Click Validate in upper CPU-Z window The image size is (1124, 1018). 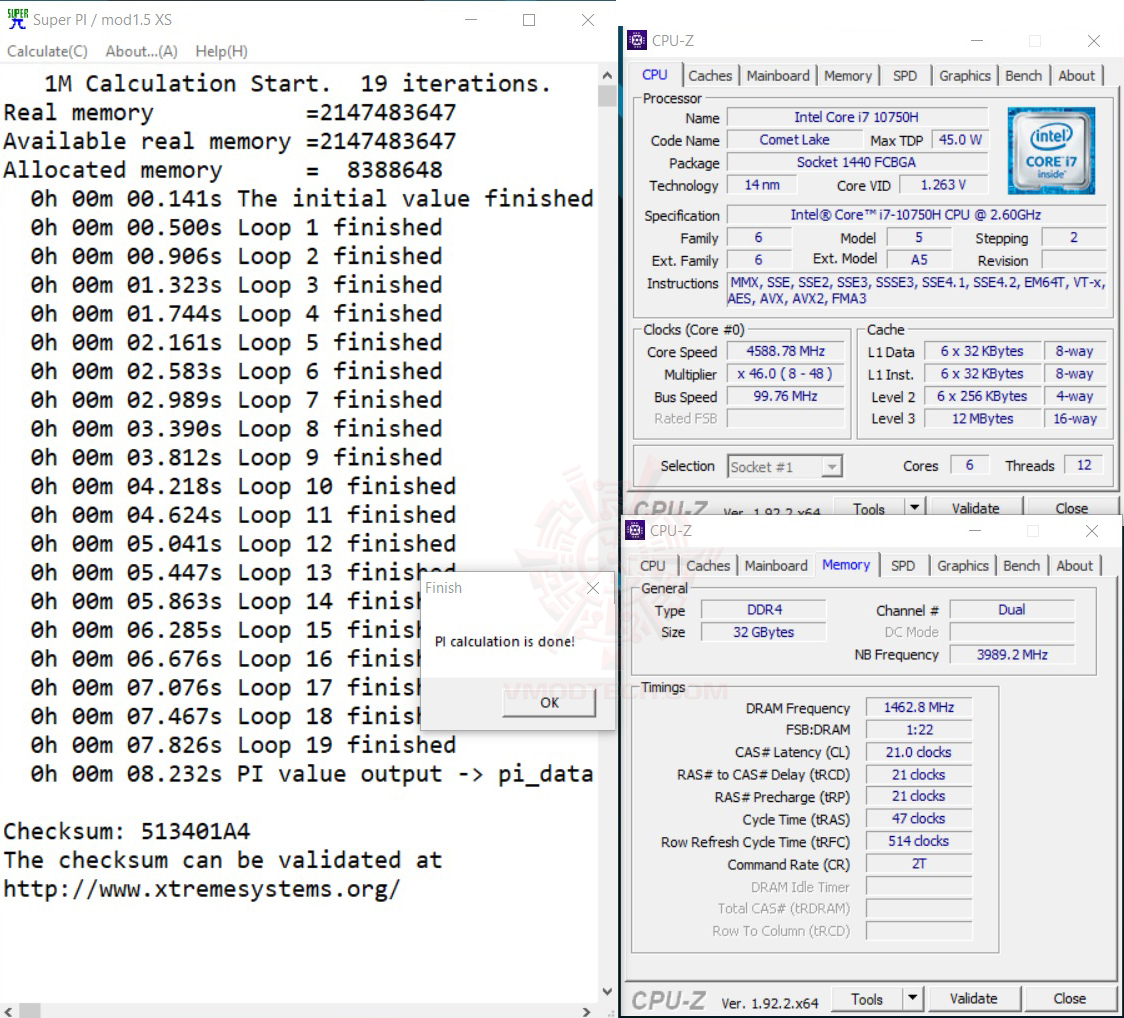click(x=975, y=508)
